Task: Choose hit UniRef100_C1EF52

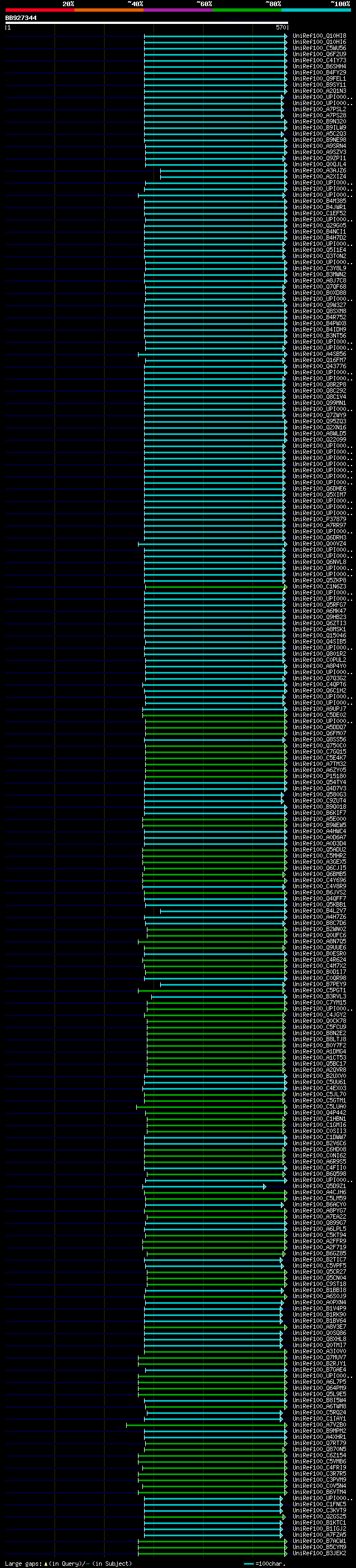Action: tap(319, 213)
